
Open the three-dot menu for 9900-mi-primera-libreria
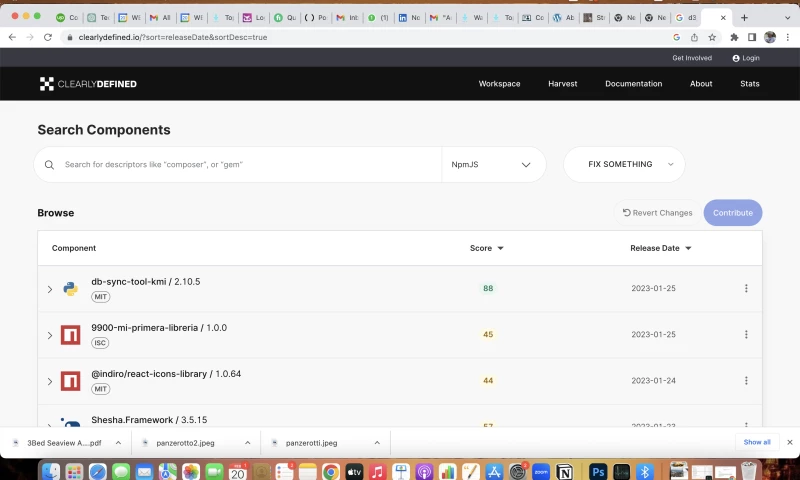pyautogui.click(x=746, y=335)
